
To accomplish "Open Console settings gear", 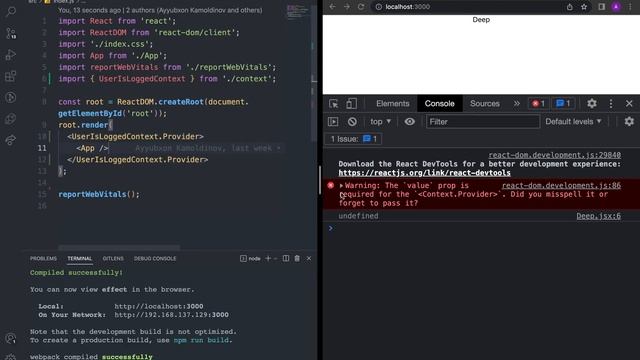I will coord(629,121).
